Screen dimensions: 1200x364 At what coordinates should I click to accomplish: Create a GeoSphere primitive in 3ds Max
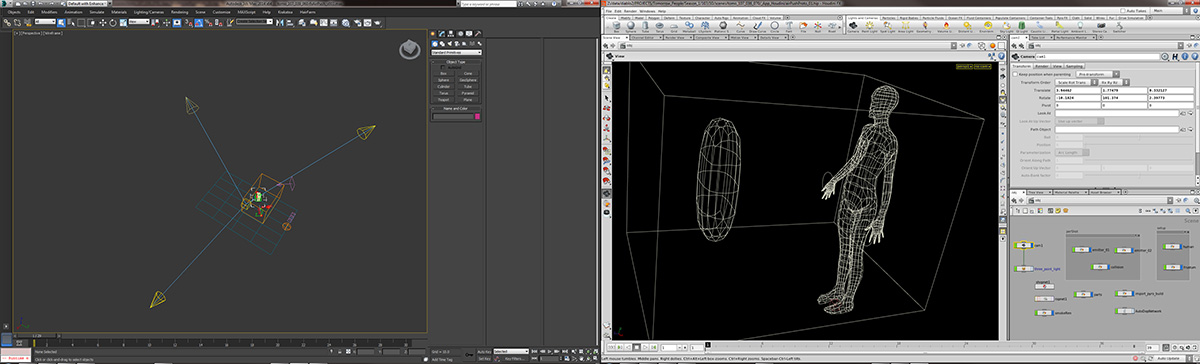point(467,80)
